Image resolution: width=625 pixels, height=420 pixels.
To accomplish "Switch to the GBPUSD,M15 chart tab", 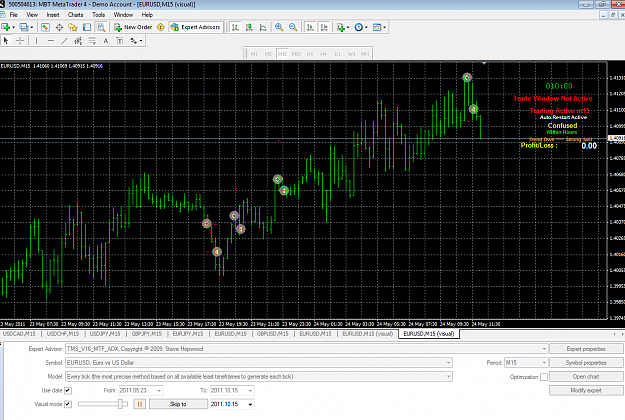I will tap(273, 334).
